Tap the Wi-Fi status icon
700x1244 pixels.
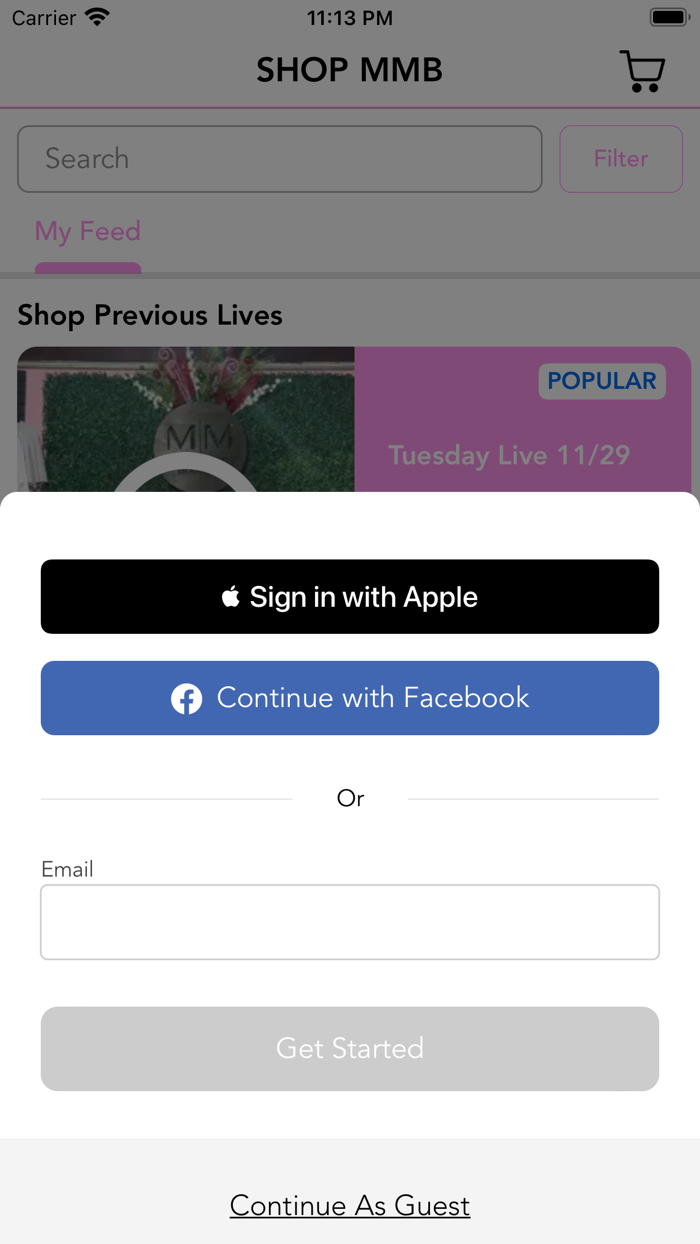[x=97, y=17]
